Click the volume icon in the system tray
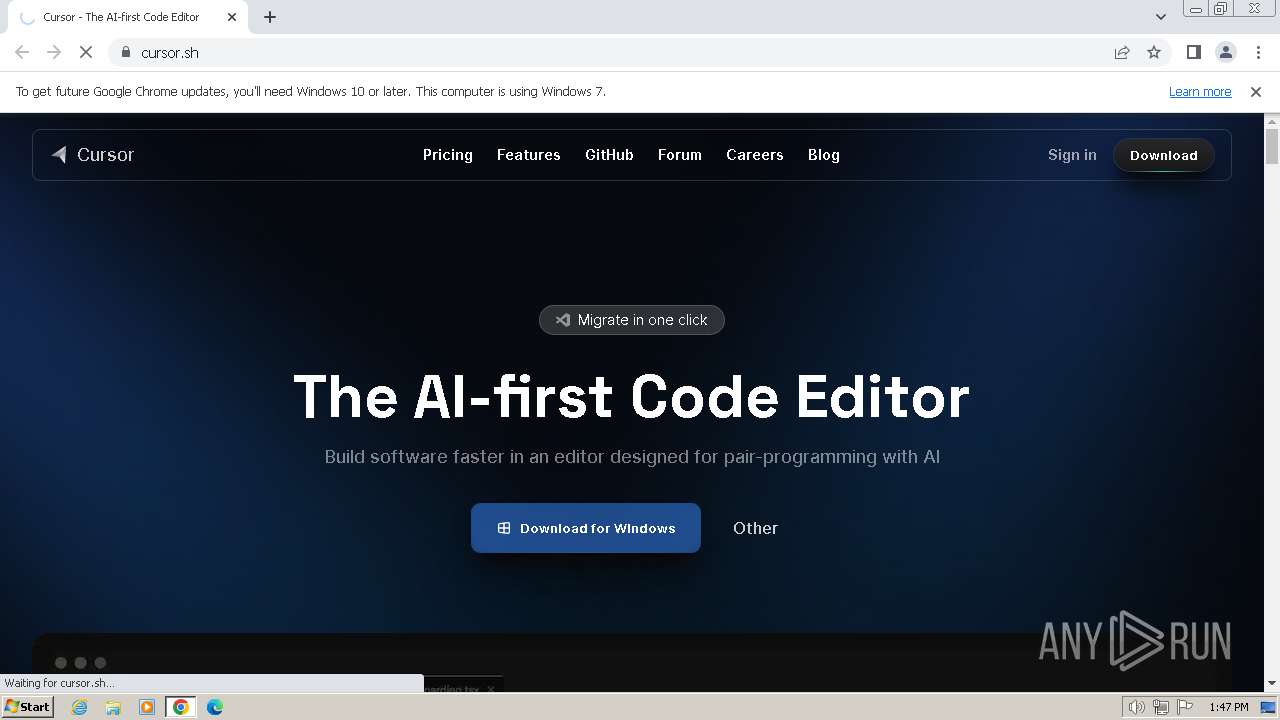Image resolution: width=1280 pixels, height=720 pixels. coord(1136,707)
